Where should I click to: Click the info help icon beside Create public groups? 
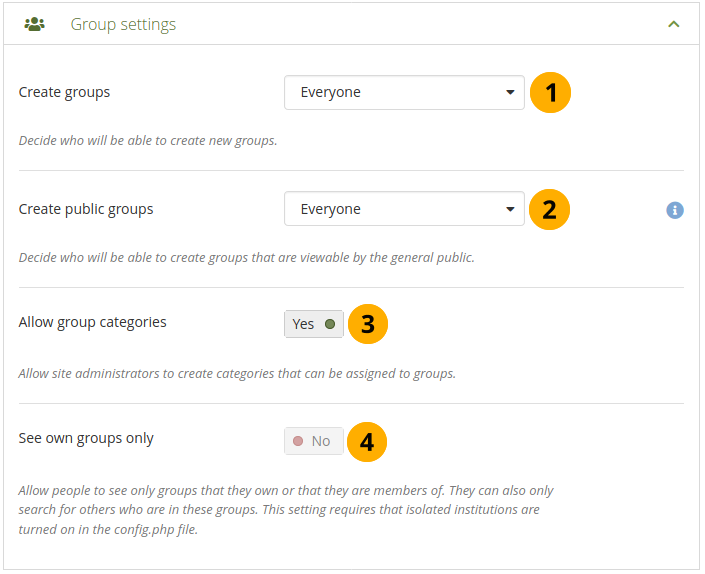point(675,210)
